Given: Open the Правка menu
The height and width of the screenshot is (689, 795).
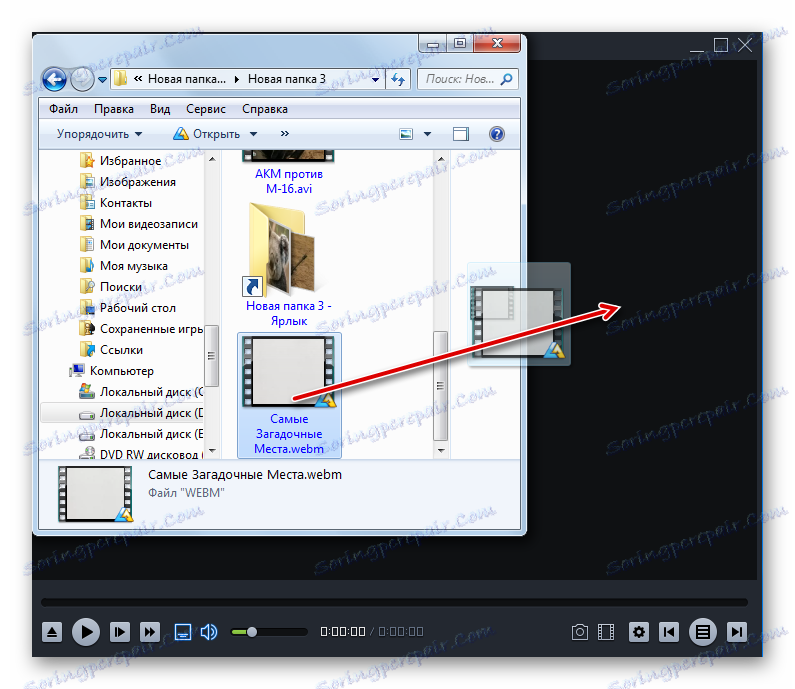Looking at the screenshot, I should 114,109.
